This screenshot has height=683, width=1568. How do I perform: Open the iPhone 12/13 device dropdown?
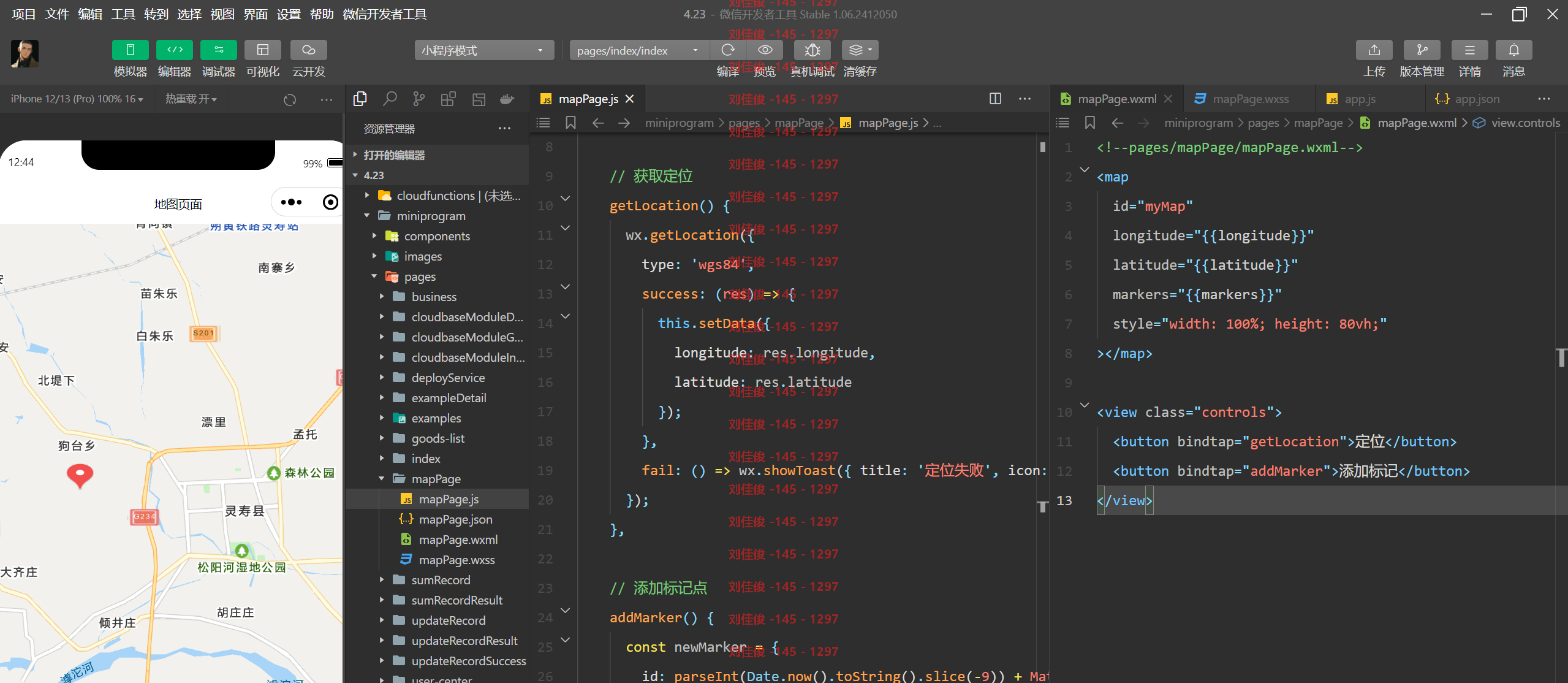77,99
